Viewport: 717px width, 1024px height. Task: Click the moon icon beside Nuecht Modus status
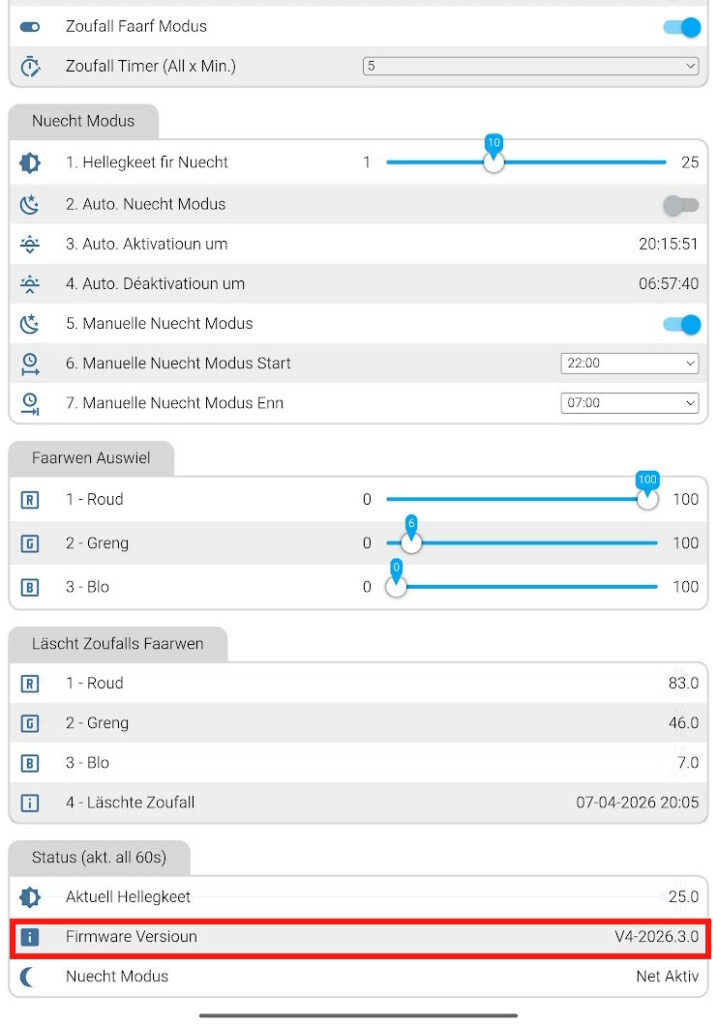coord(30,977)
